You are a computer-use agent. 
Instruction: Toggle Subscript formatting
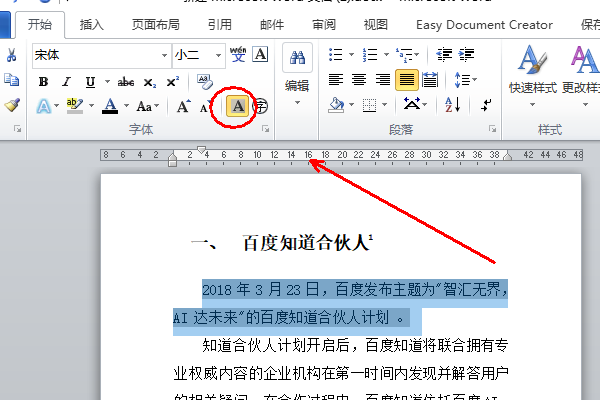tap(150, 82)
